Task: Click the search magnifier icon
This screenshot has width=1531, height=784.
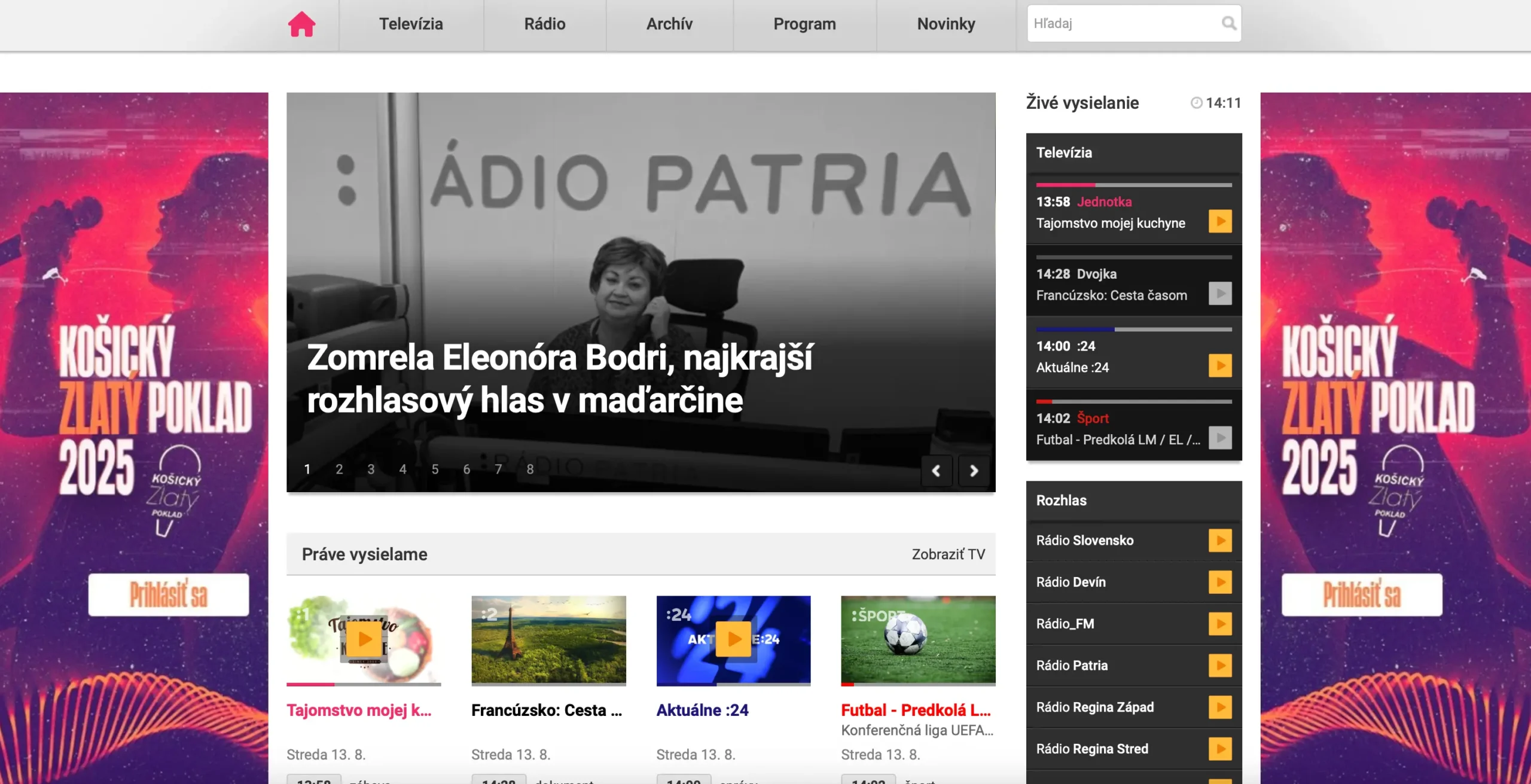Action: pos(1228,23)
